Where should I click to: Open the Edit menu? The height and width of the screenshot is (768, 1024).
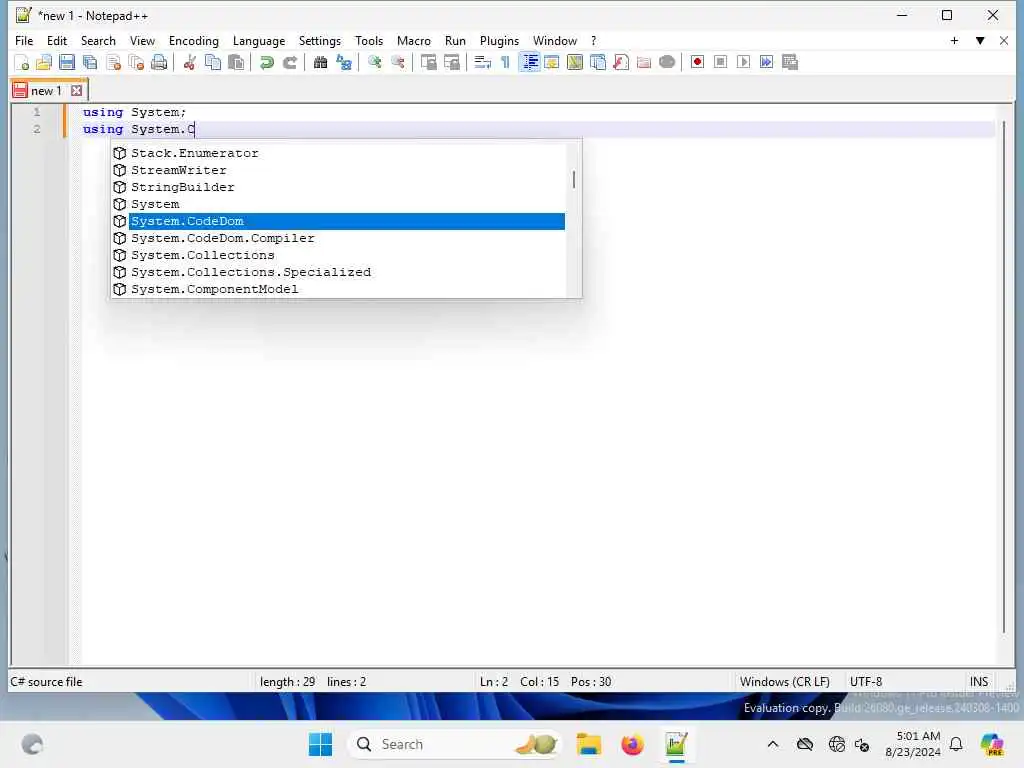[57, 40]
